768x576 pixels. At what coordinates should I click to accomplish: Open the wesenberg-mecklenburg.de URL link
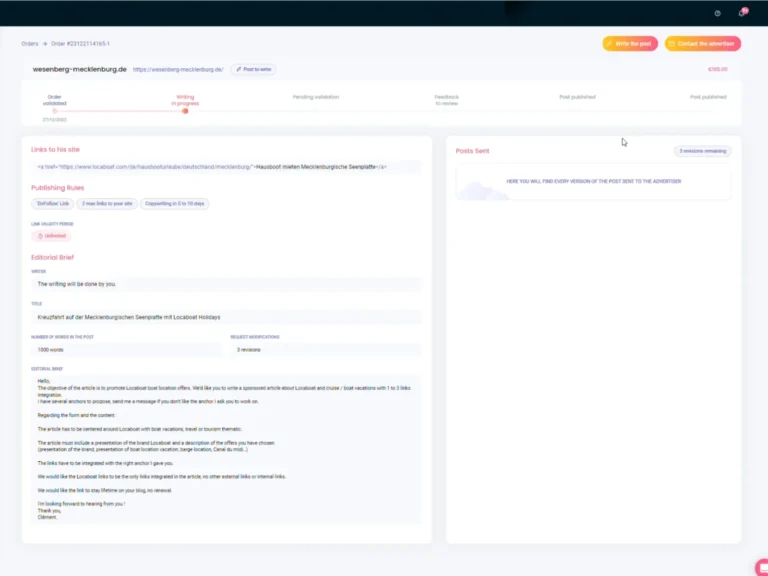[178, 70]
